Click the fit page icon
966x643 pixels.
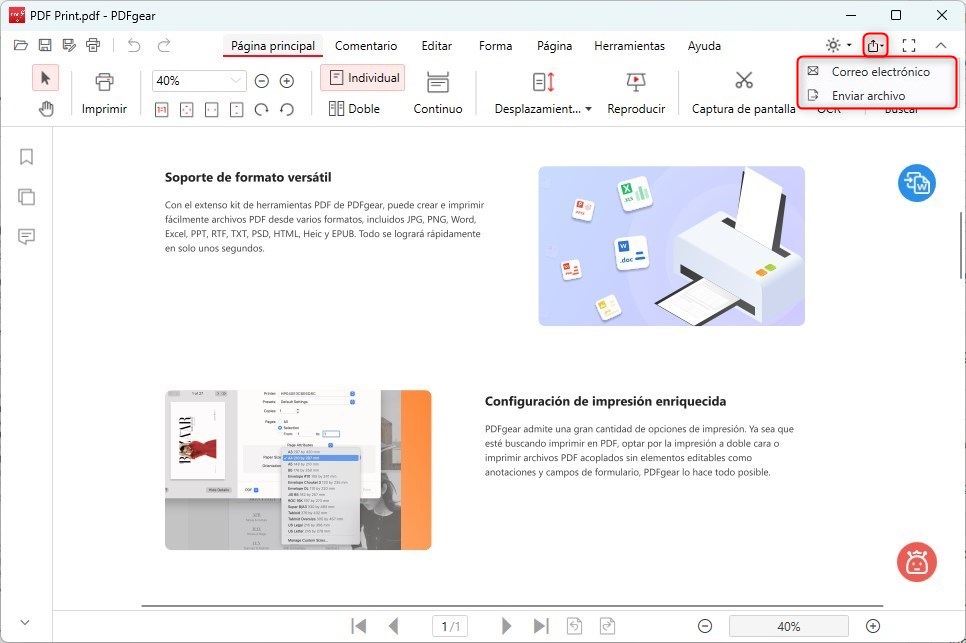pos(186,110)
